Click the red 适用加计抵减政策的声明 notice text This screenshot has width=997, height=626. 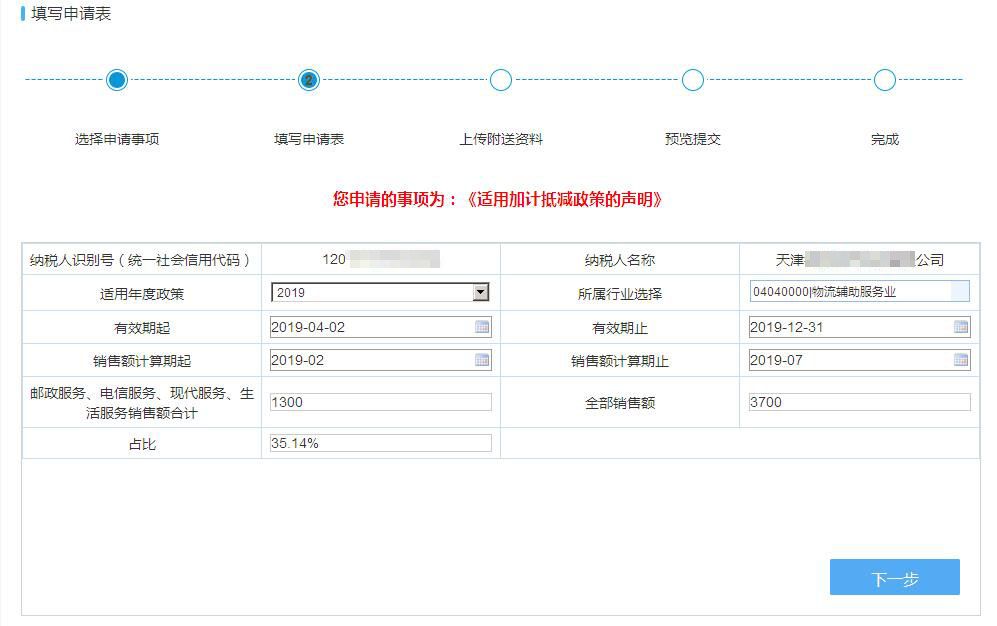497,199
